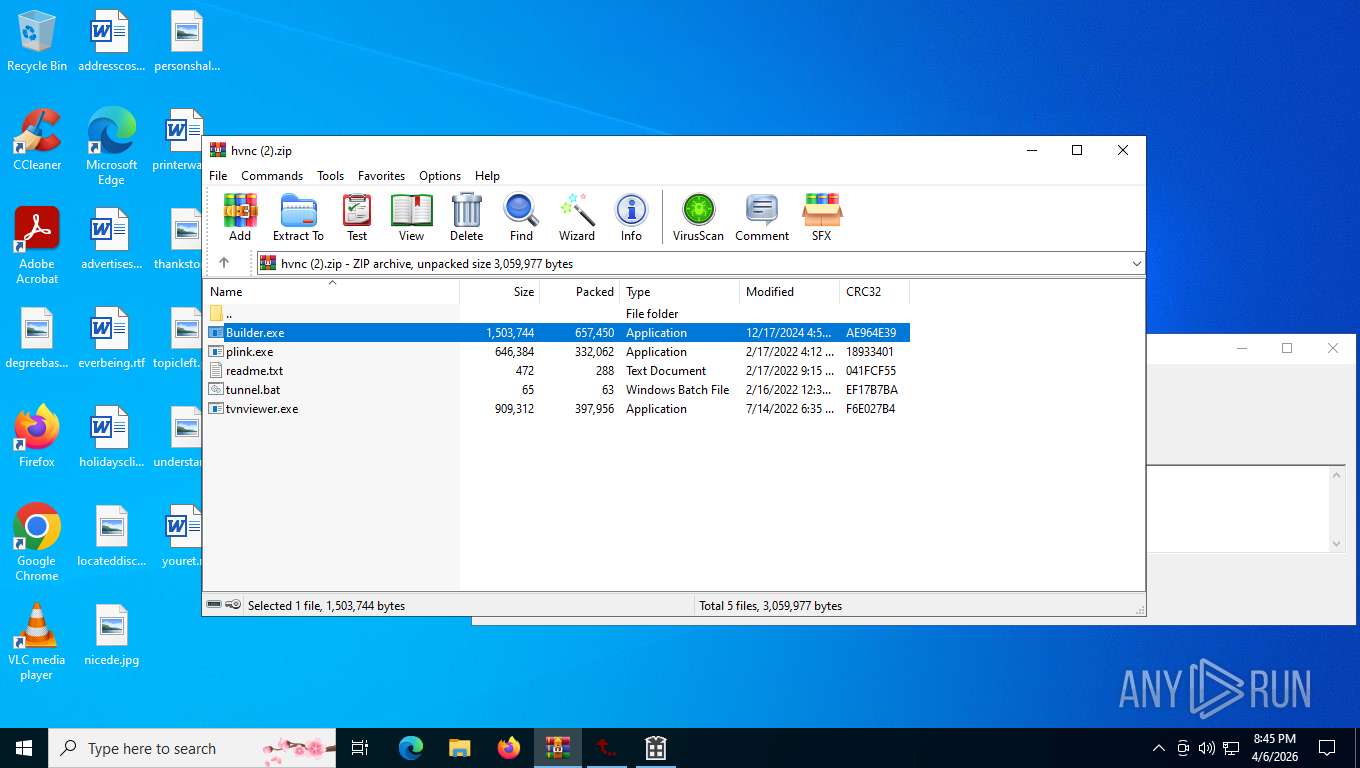The width and height of the screenshot is (1360, 768).
Task: Click the SFX toolbar icon
Action: click(821, 217)
